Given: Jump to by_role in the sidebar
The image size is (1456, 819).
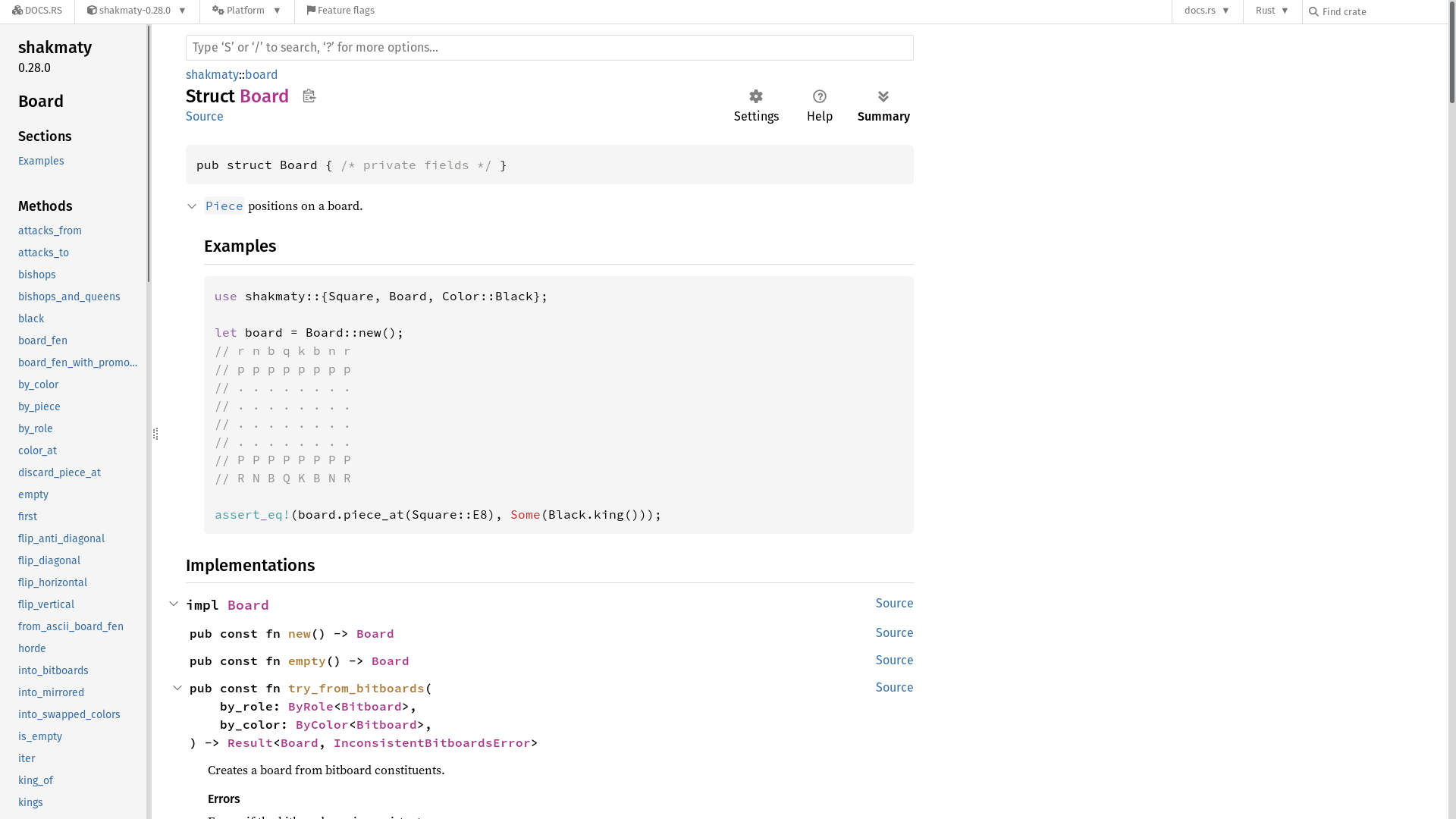Looking at the screenshot, I should pyautogui.click(x=36, y=428).
